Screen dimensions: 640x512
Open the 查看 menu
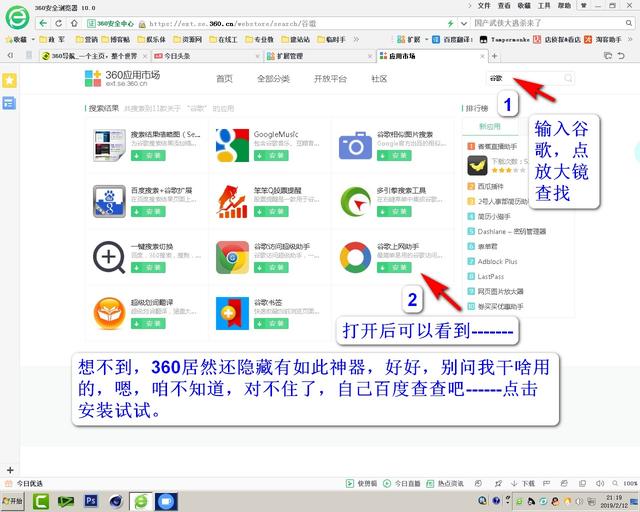(x=504, y=6)
